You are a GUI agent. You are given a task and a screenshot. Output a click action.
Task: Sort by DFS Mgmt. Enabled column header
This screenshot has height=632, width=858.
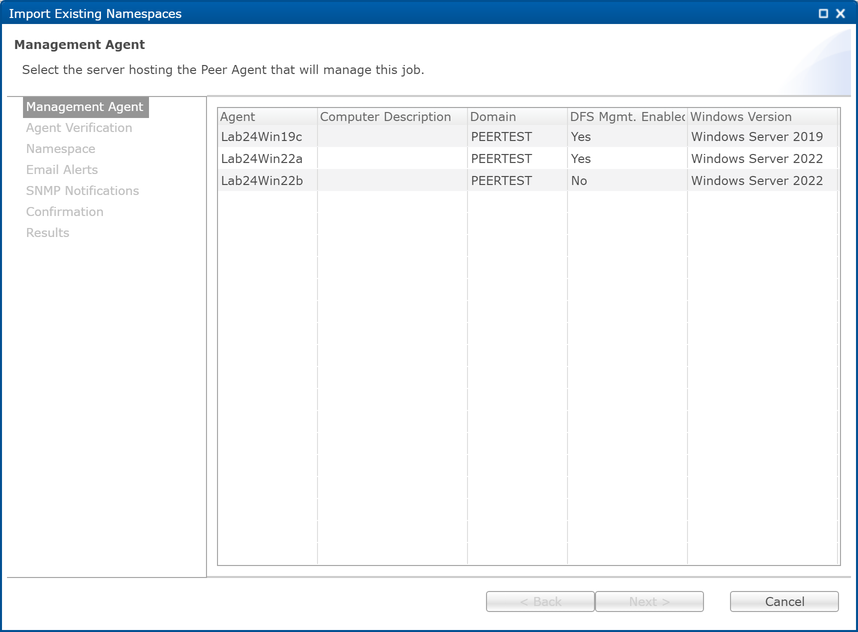tap(627, 117)
